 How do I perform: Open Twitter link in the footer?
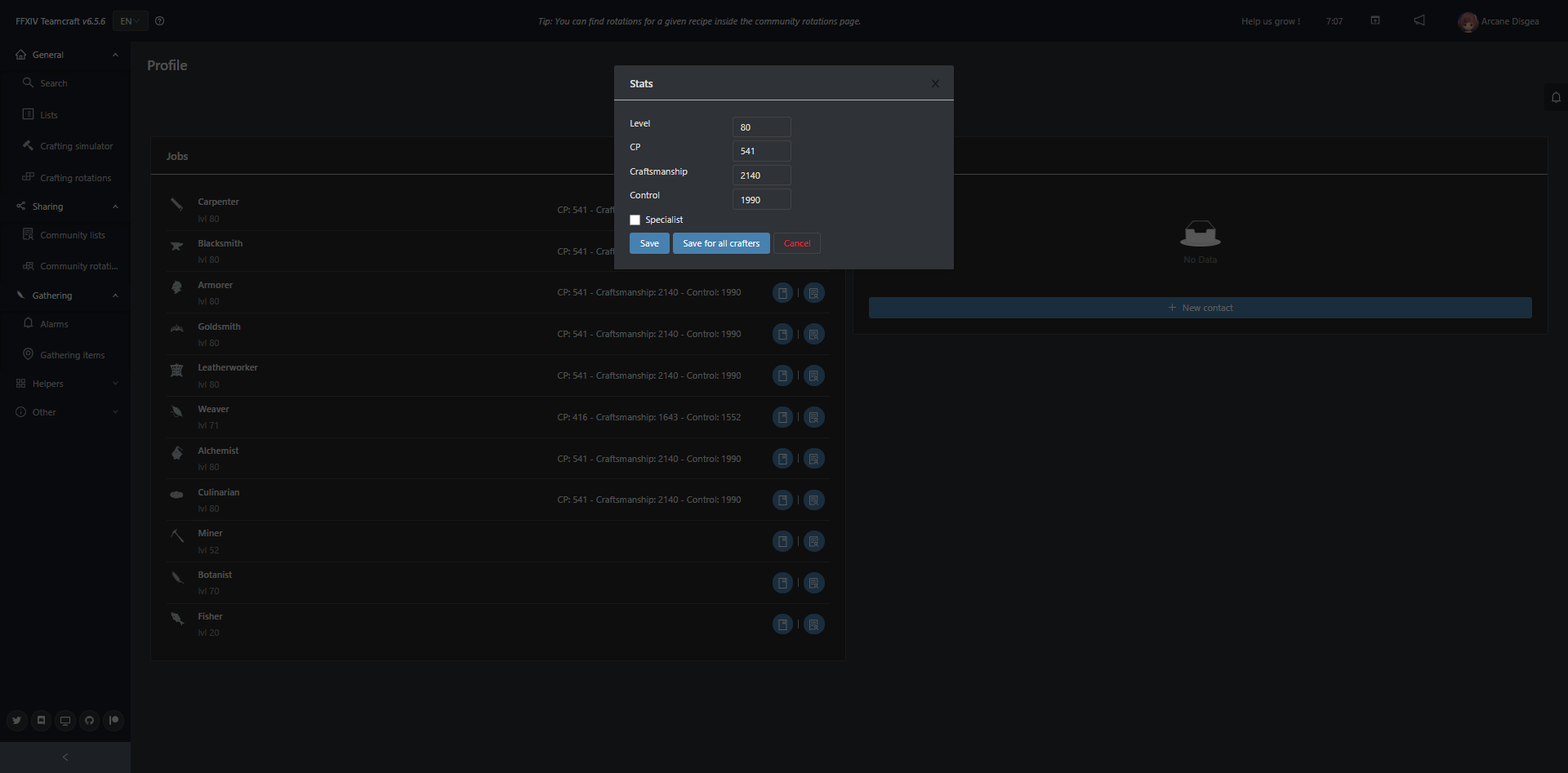point(16,721)
